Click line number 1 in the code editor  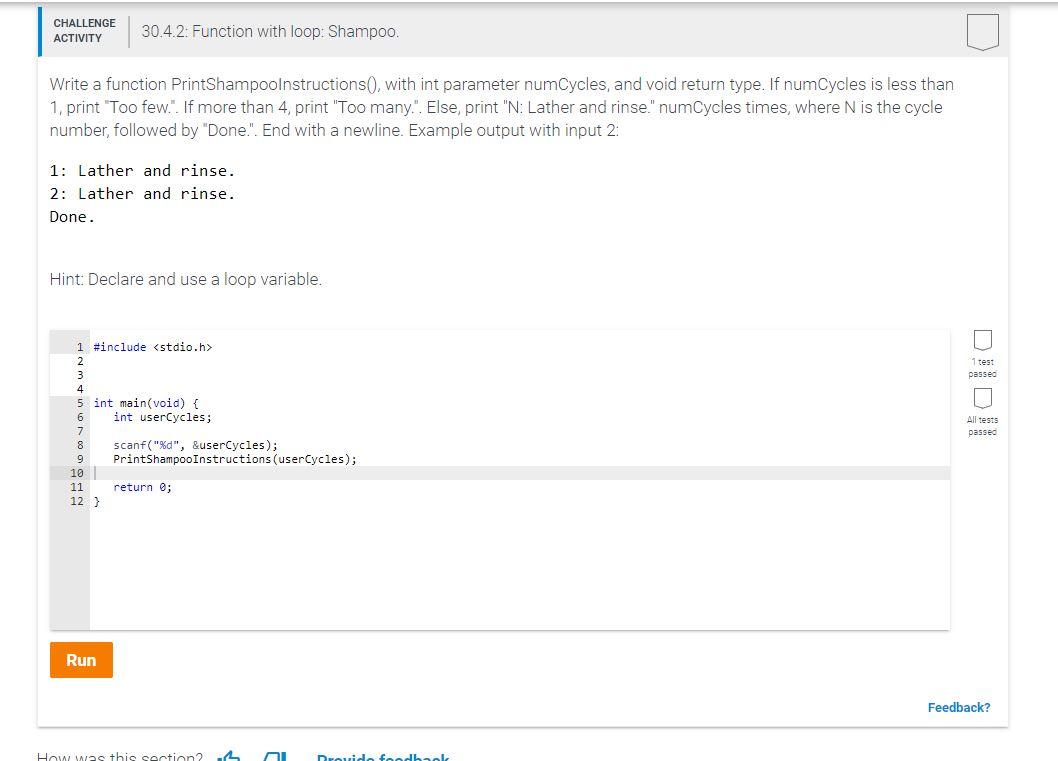pyautogui.click(x=81, y=346)
